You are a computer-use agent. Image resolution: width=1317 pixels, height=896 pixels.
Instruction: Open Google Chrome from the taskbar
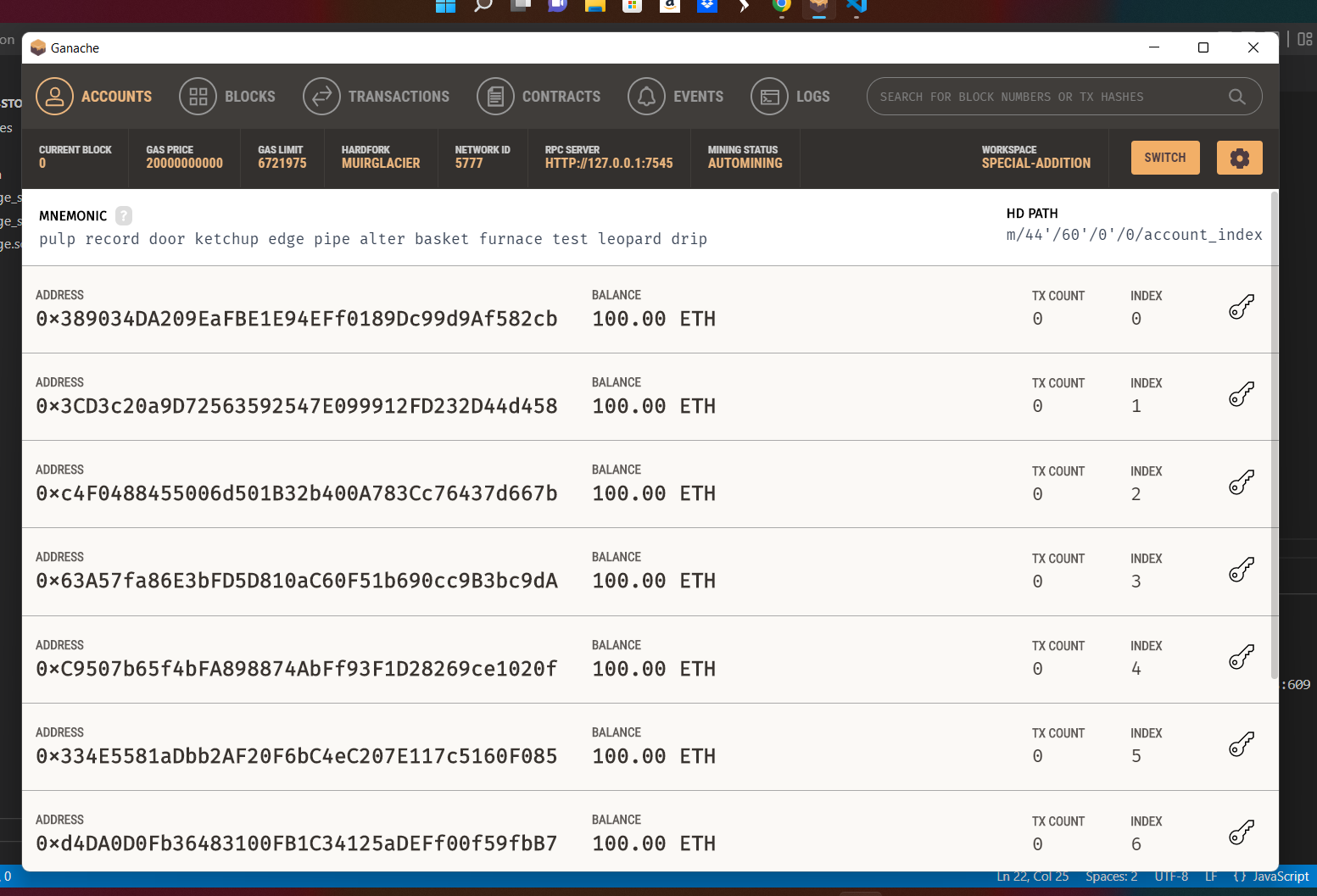(x=782, y=6)
